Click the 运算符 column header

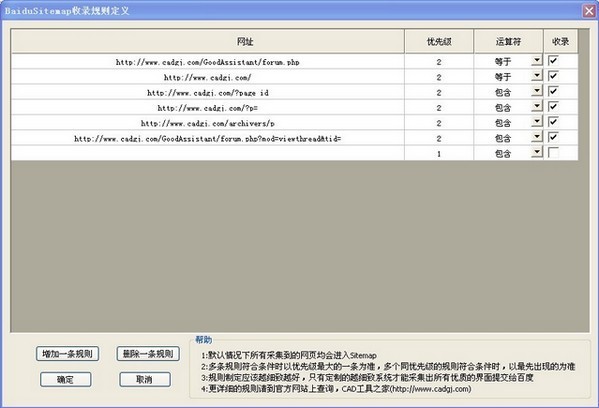coord(508,41)
